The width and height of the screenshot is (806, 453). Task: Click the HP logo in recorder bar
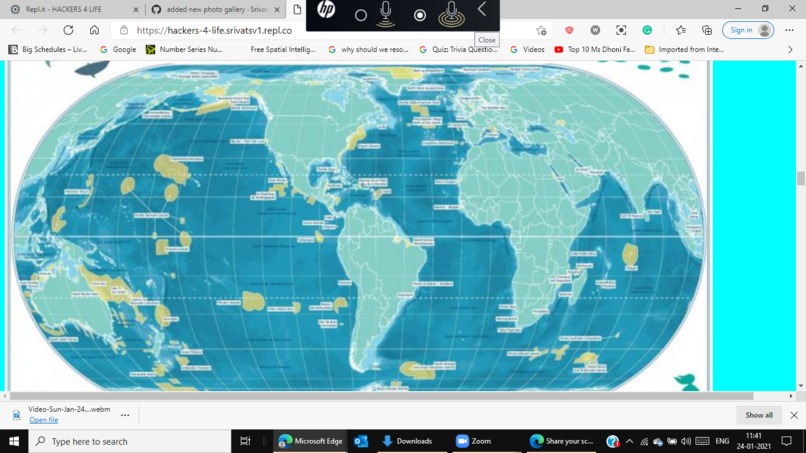pyautogui.click(x=326, y=9)
